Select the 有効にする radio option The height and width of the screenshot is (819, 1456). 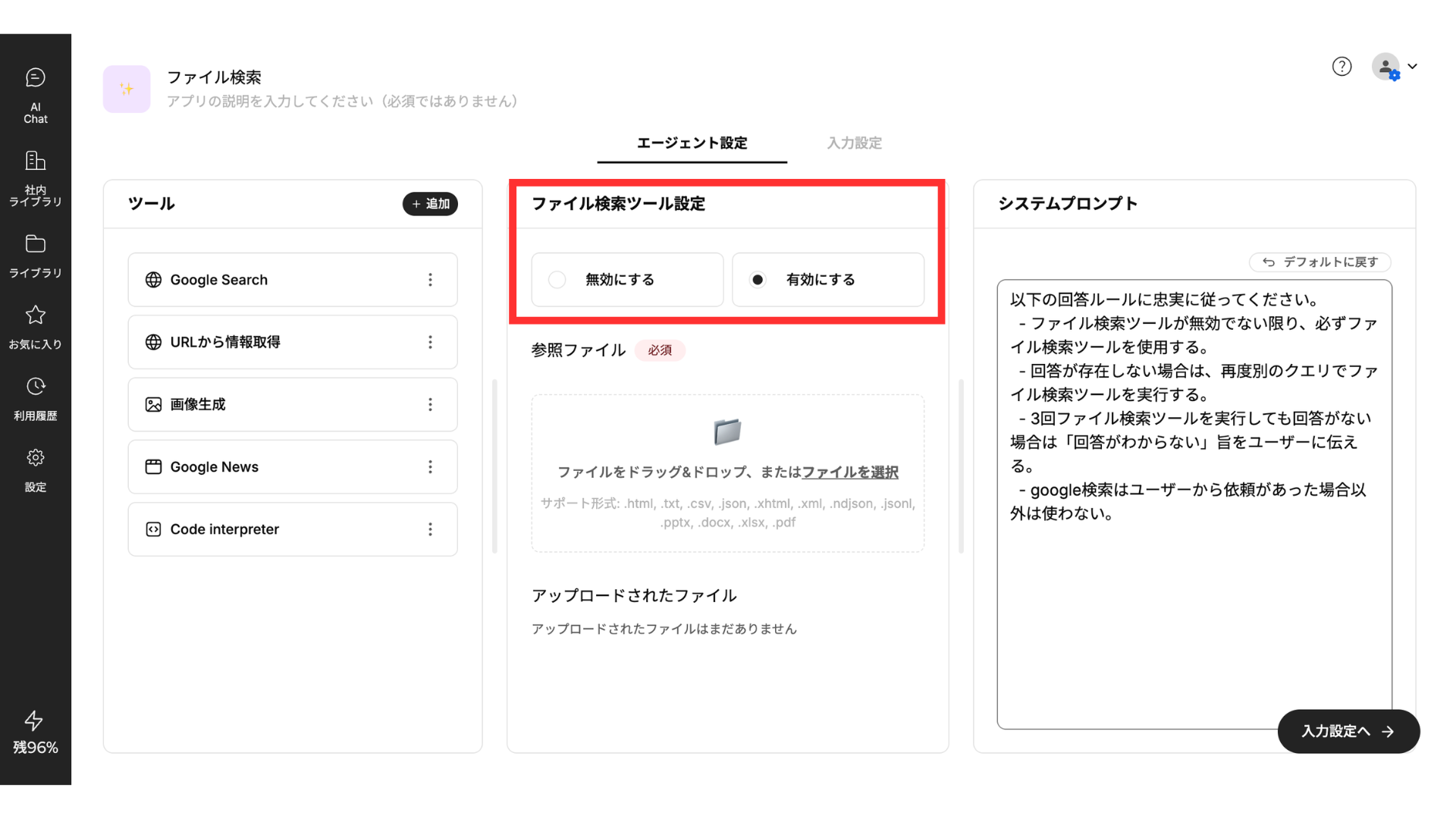[758, 280]
